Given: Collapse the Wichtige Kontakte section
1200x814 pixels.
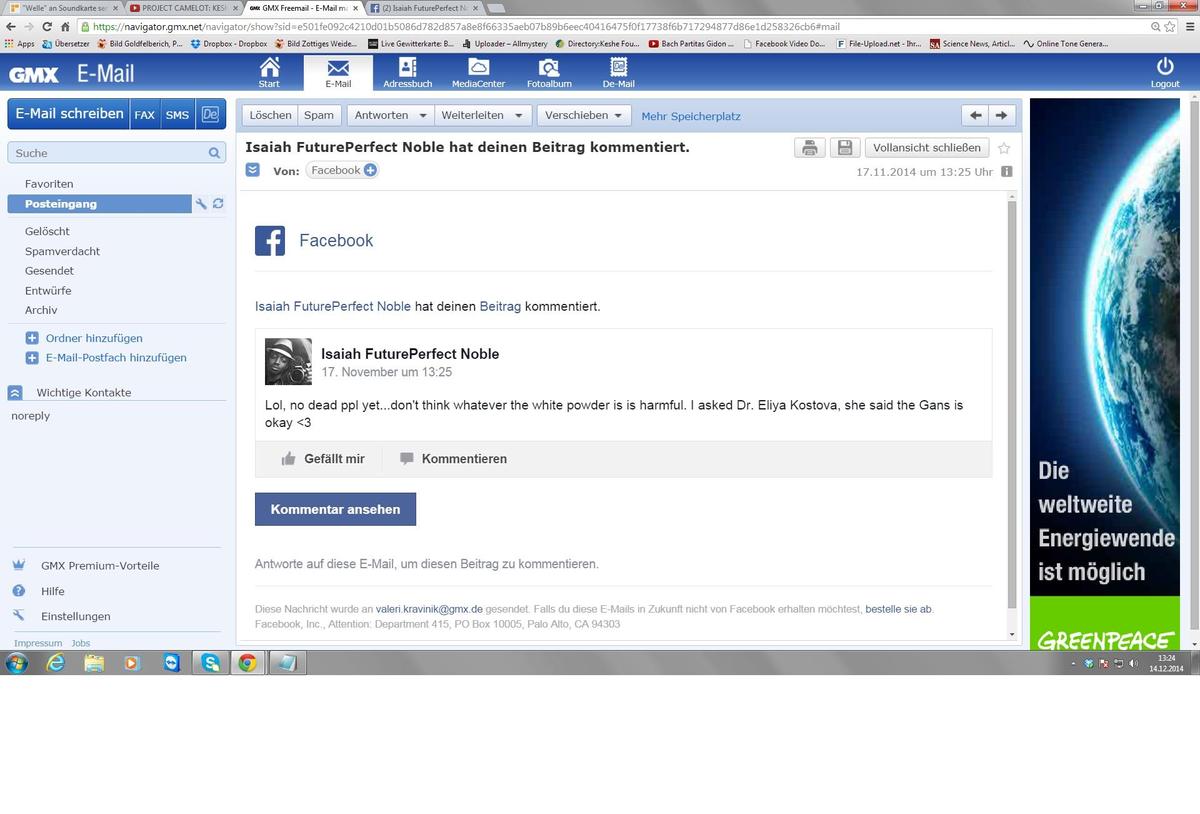Looking at the screenshot, I should pyautogui.click(x=15, y=393).
